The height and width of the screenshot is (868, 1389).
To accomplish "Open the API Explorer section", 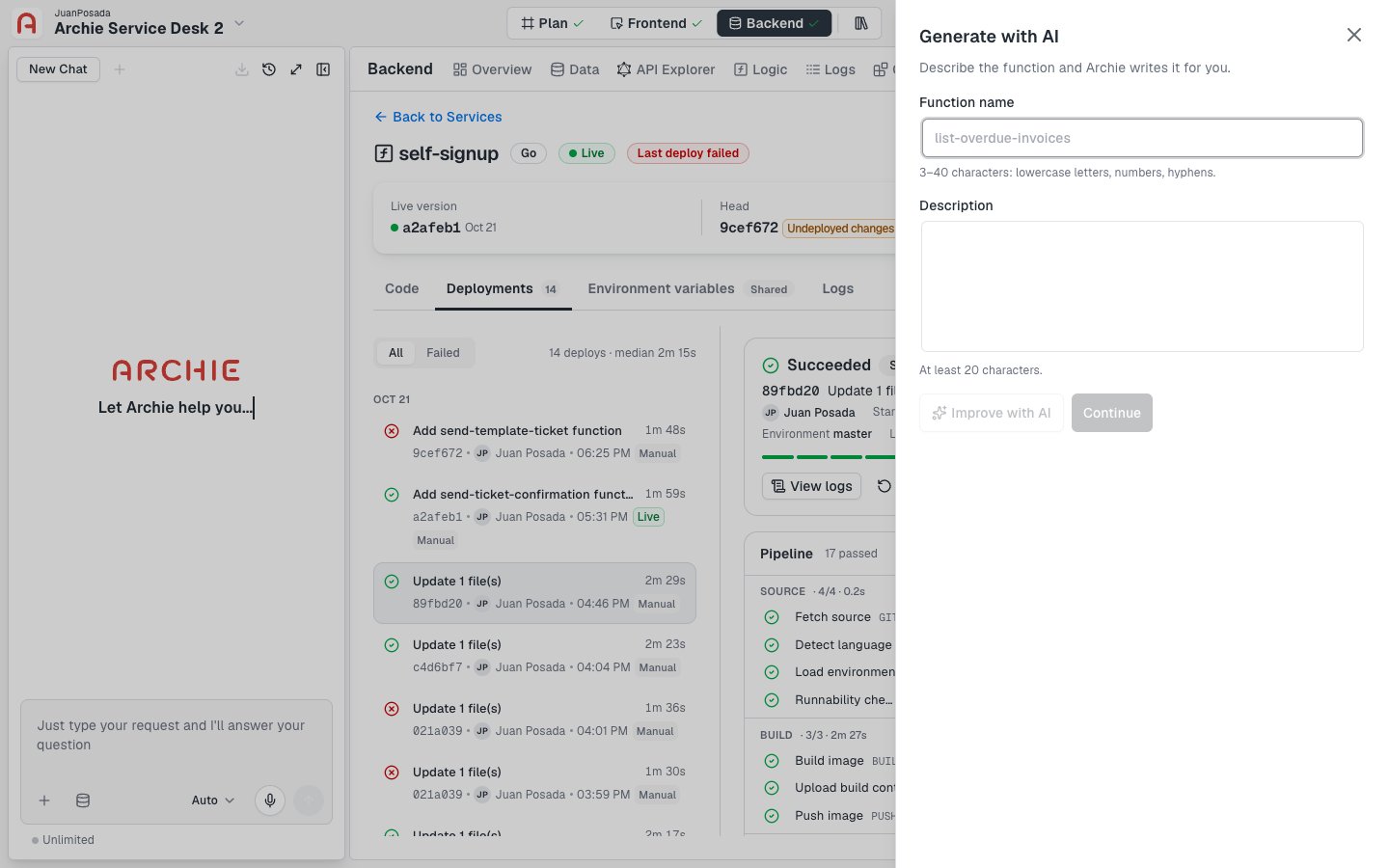I will pos(666,69).
